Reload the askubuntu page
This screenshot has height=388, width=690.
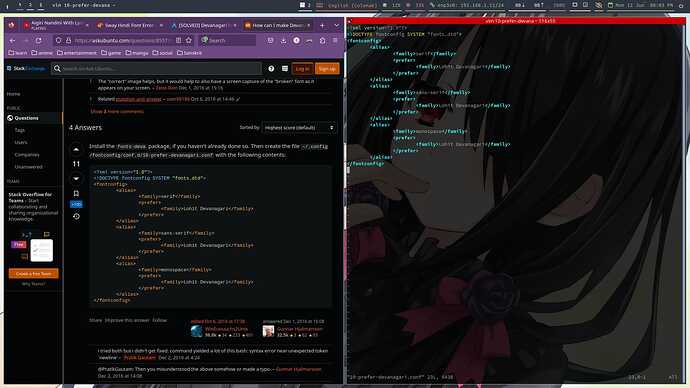tap(39, 40)
